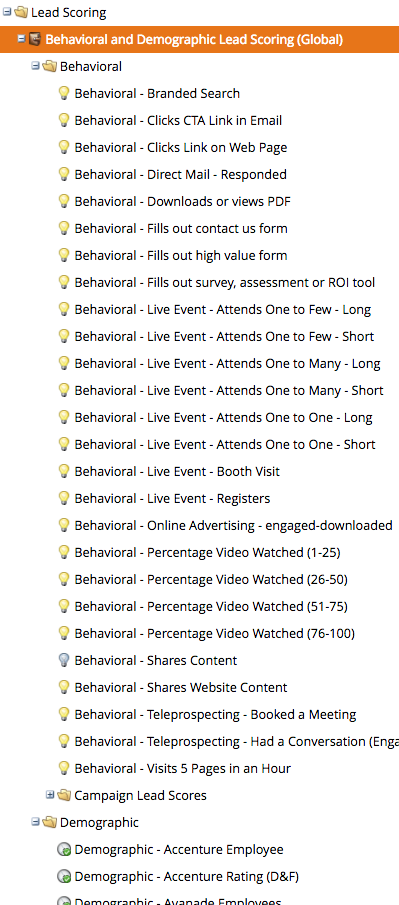
Task: Collapse the Behavioral folder
Action: point(36,65)
